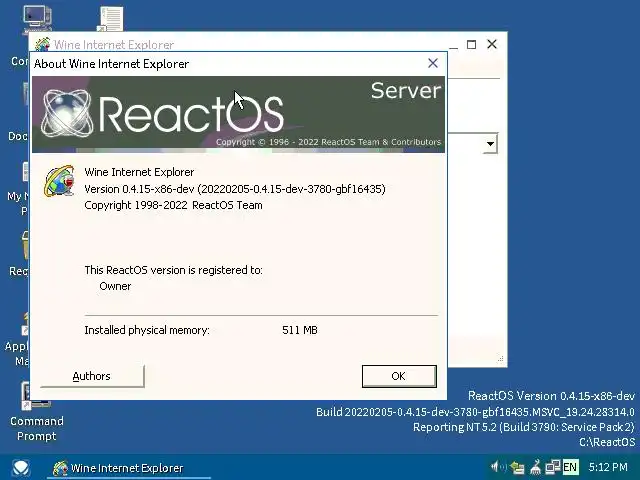Screen dimensions: 640x480
Task: Click the 'Owner' registered name text
Action: (115, 286)
